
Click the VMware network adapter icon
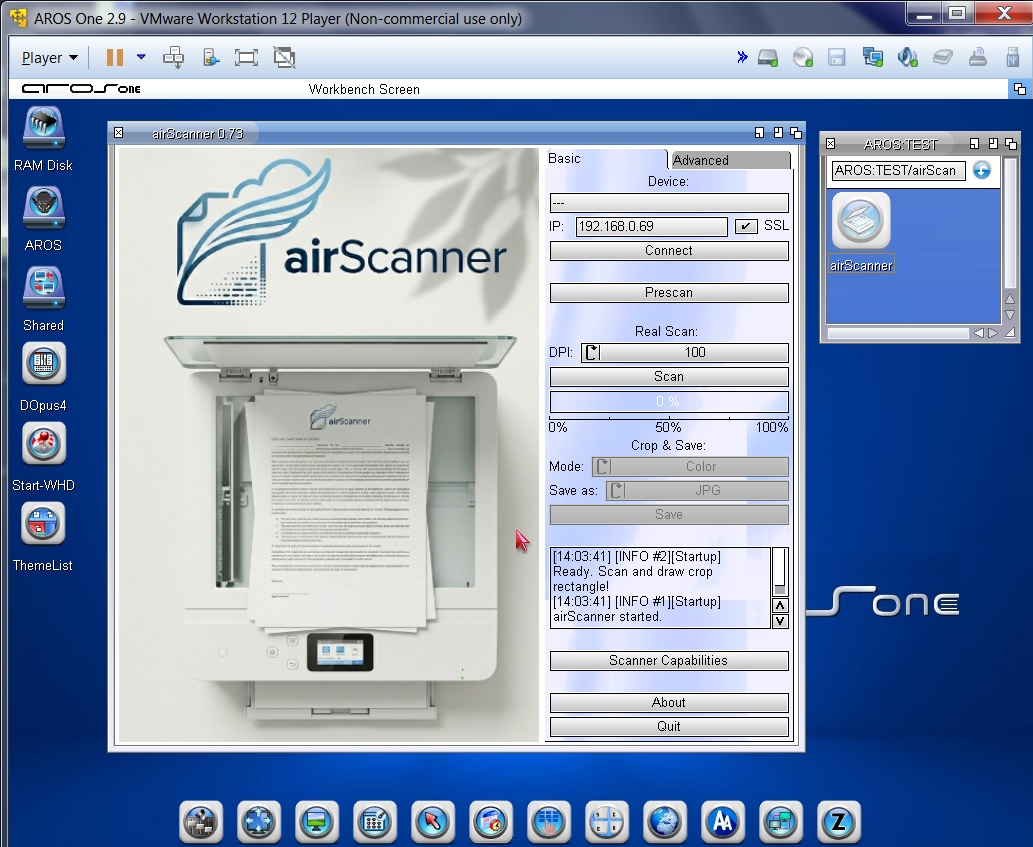click(x=873, y=58)
